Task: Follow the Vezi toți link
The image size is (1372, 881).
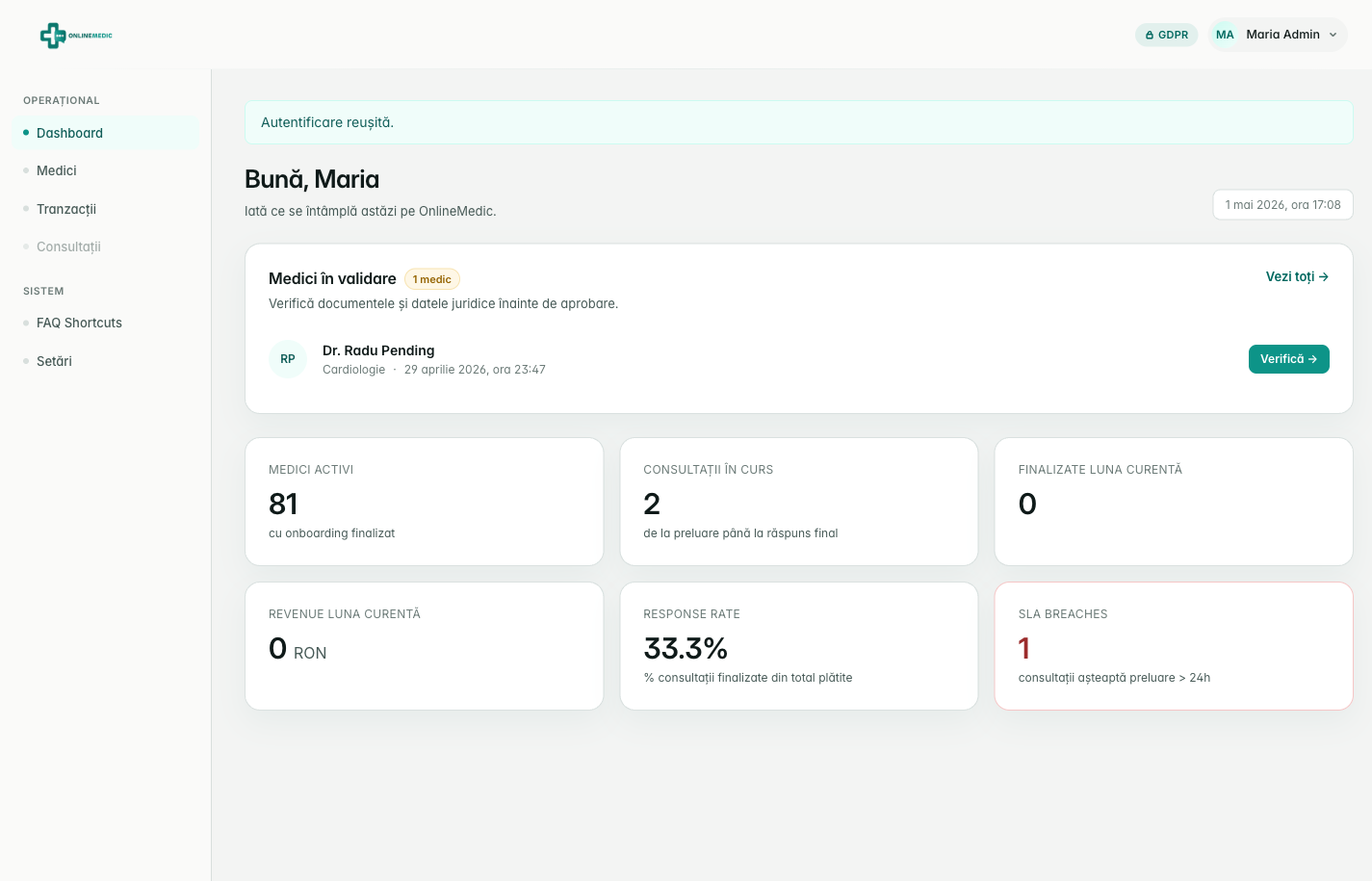Action: pos(1297,276)
